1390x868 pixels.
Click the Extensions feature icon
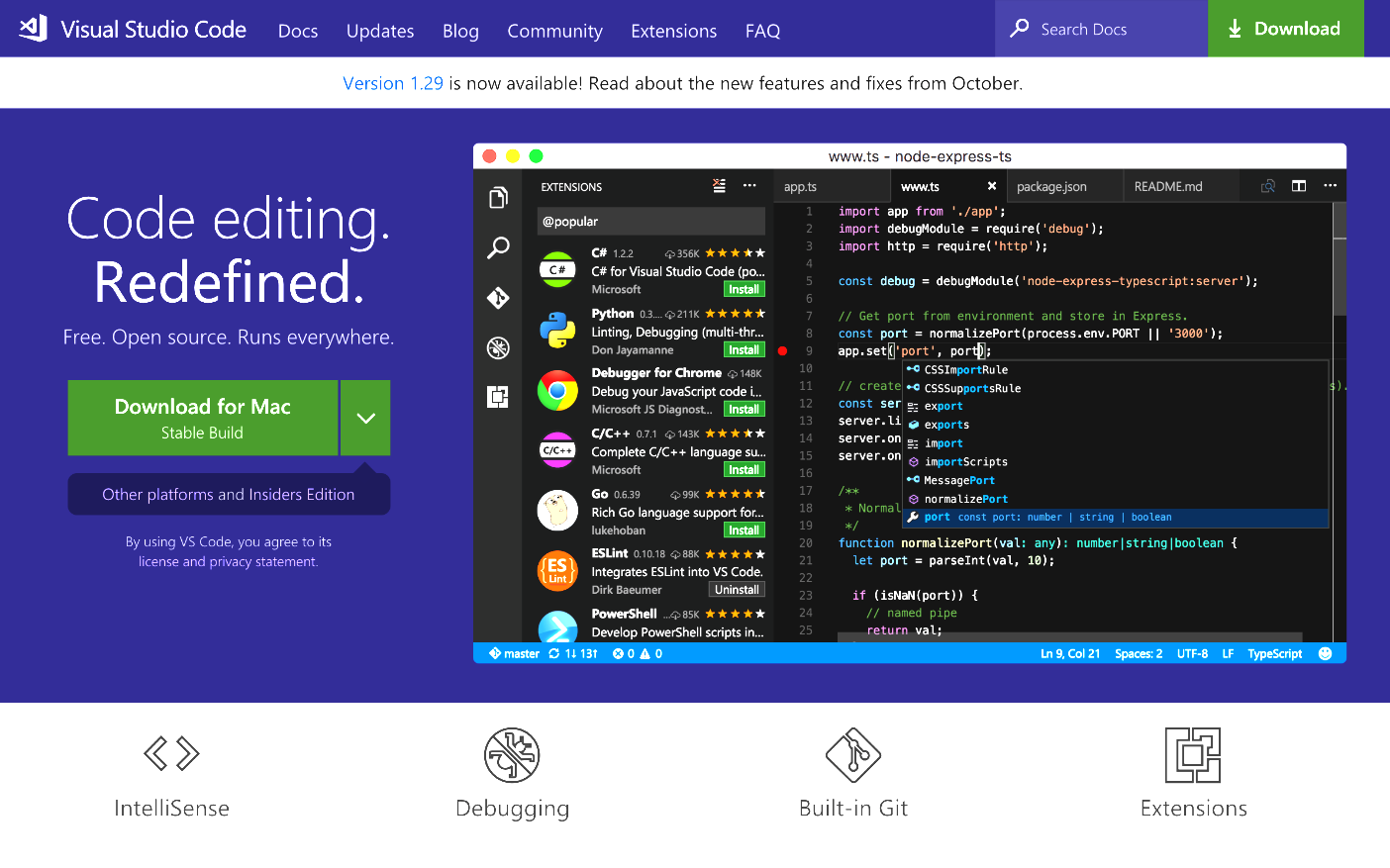pyautogui.click(x=1193, y=754)
